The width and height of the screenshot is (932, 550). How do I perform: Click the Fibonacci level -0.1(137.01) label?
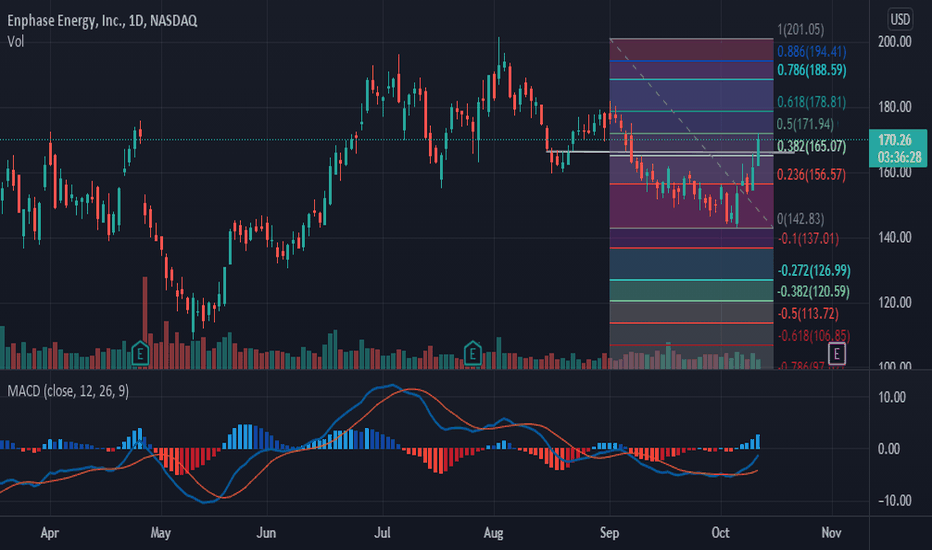click(x=808, y=239)
